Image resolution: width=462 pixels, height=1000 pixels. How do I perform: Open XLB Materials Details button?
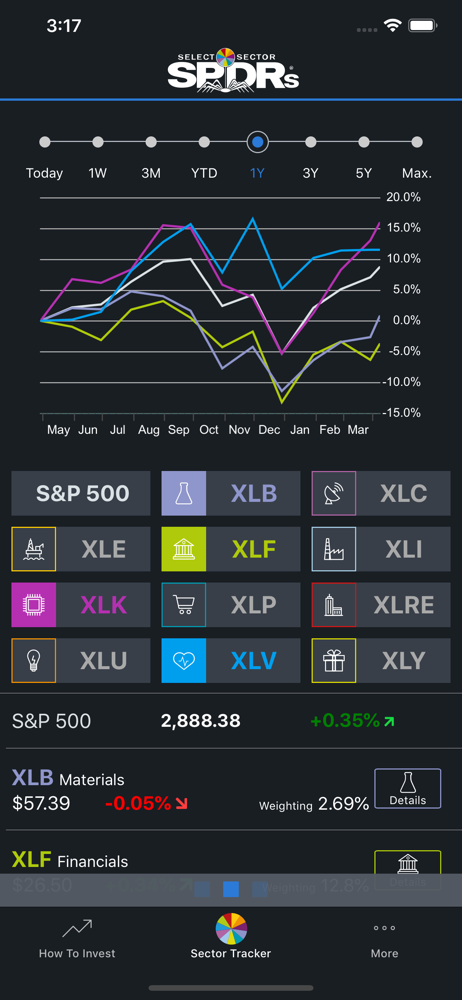[x=408, y=788]
